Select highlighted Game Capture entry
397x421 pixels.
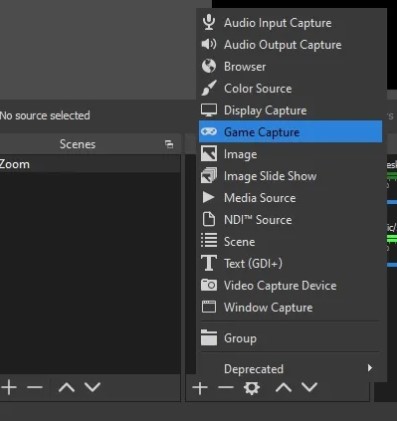[290, 132]
